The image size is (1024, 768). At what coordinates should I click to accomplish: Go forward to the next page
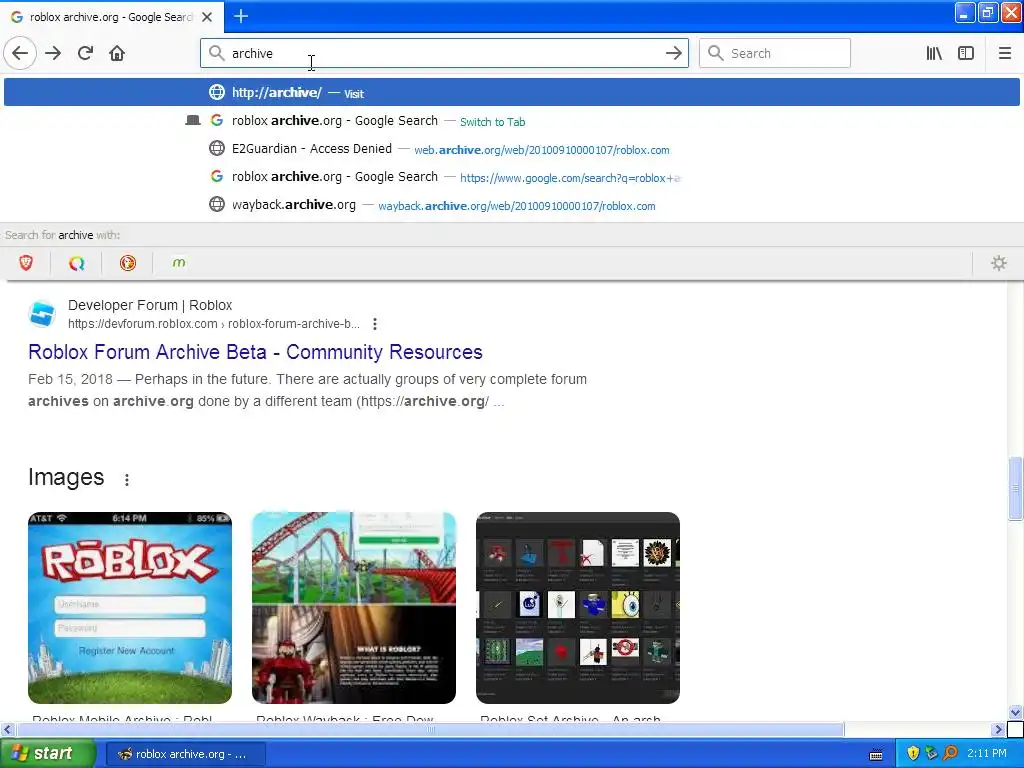click(53, 53)
